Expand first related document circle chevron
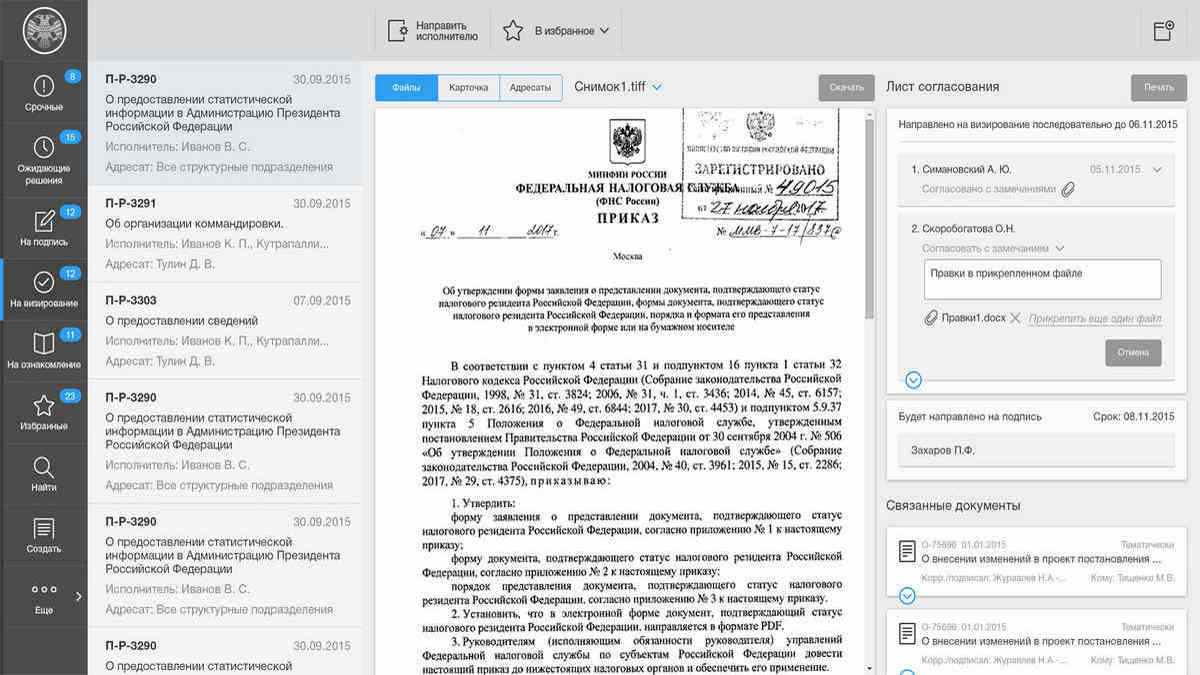 tap(907, 596)
